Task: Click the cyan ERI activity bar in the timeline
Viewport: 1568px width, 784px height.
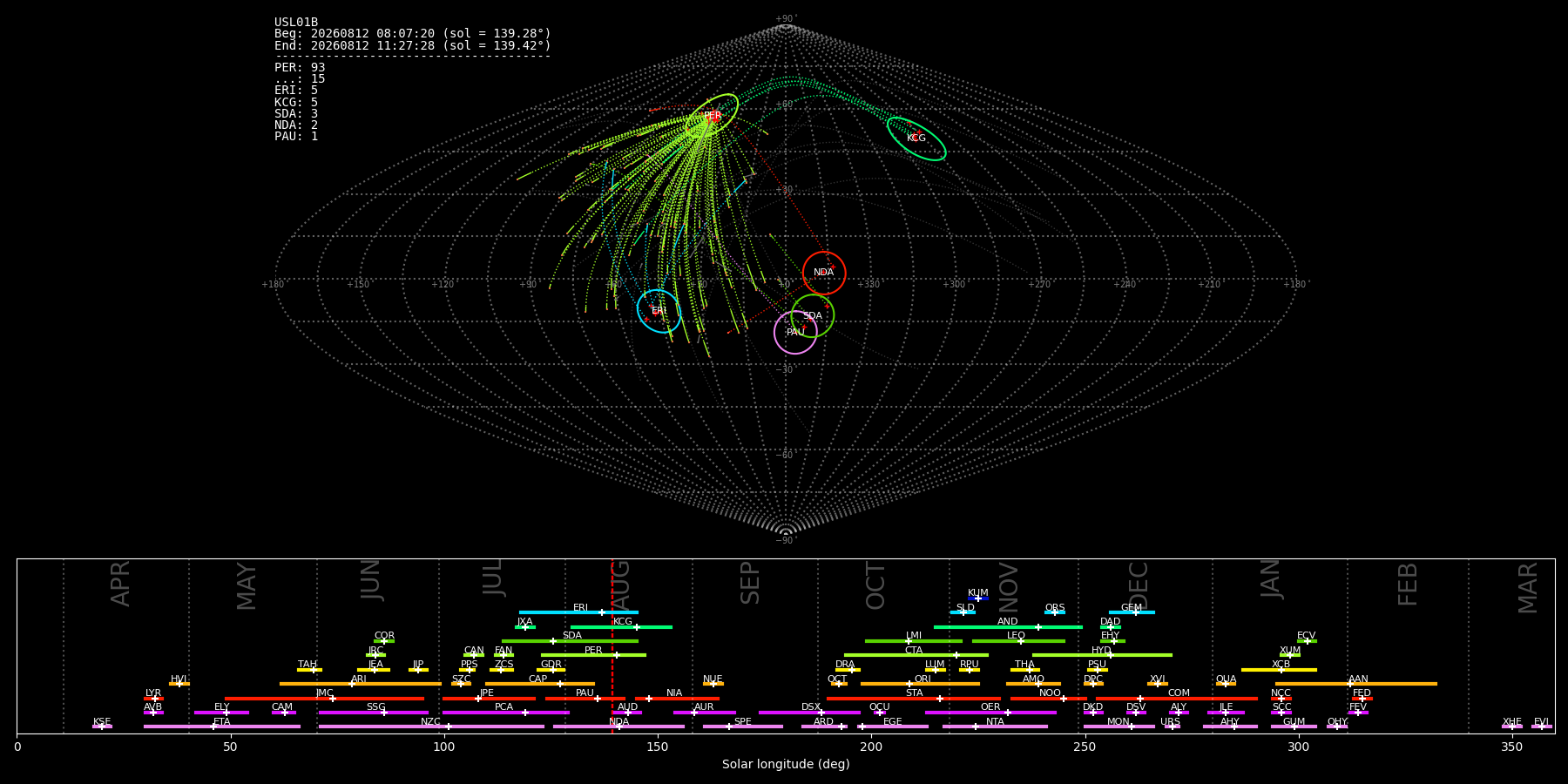Action: (x=578, y=612)
